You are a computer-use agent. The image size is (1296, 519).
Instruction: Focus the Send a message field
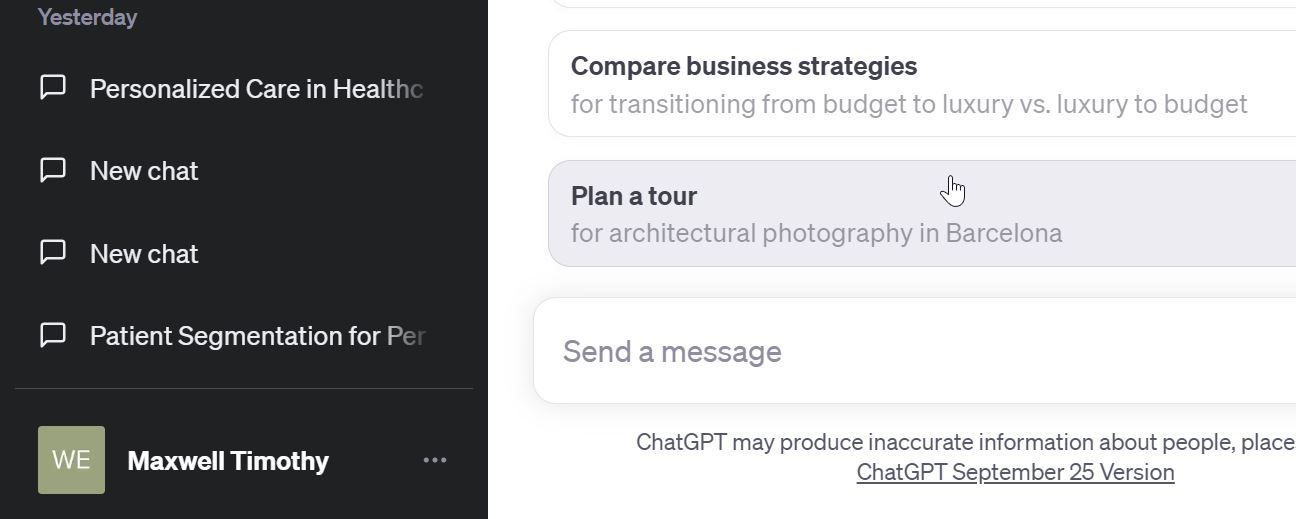coord(900,352)
